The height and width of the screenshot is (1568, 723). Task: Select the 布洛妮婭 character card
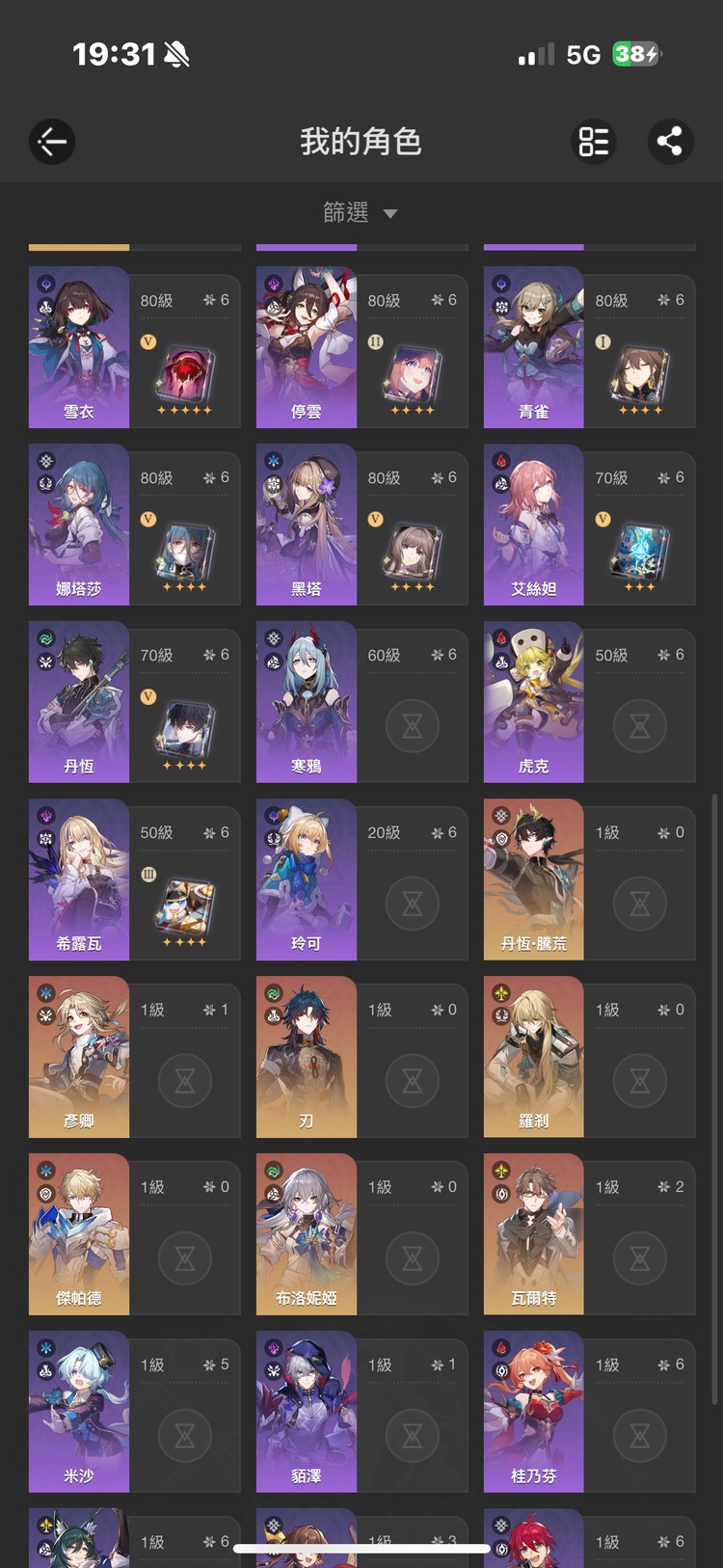(362, 1234)
